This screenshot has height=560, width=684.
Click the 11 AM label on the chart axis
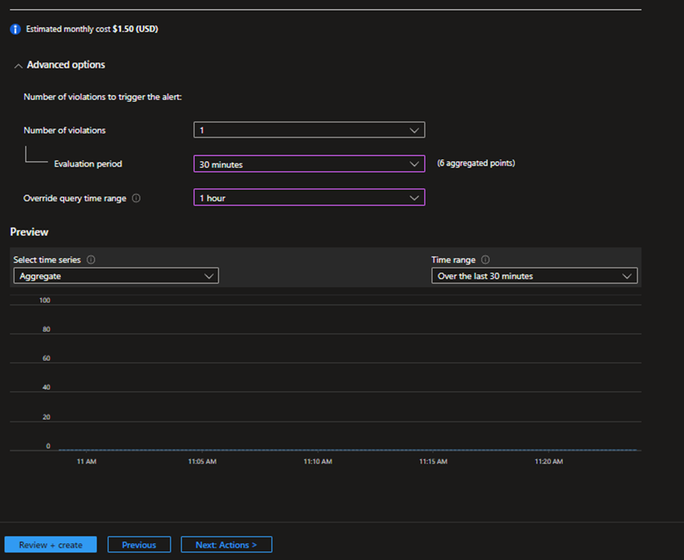[86, 462]
